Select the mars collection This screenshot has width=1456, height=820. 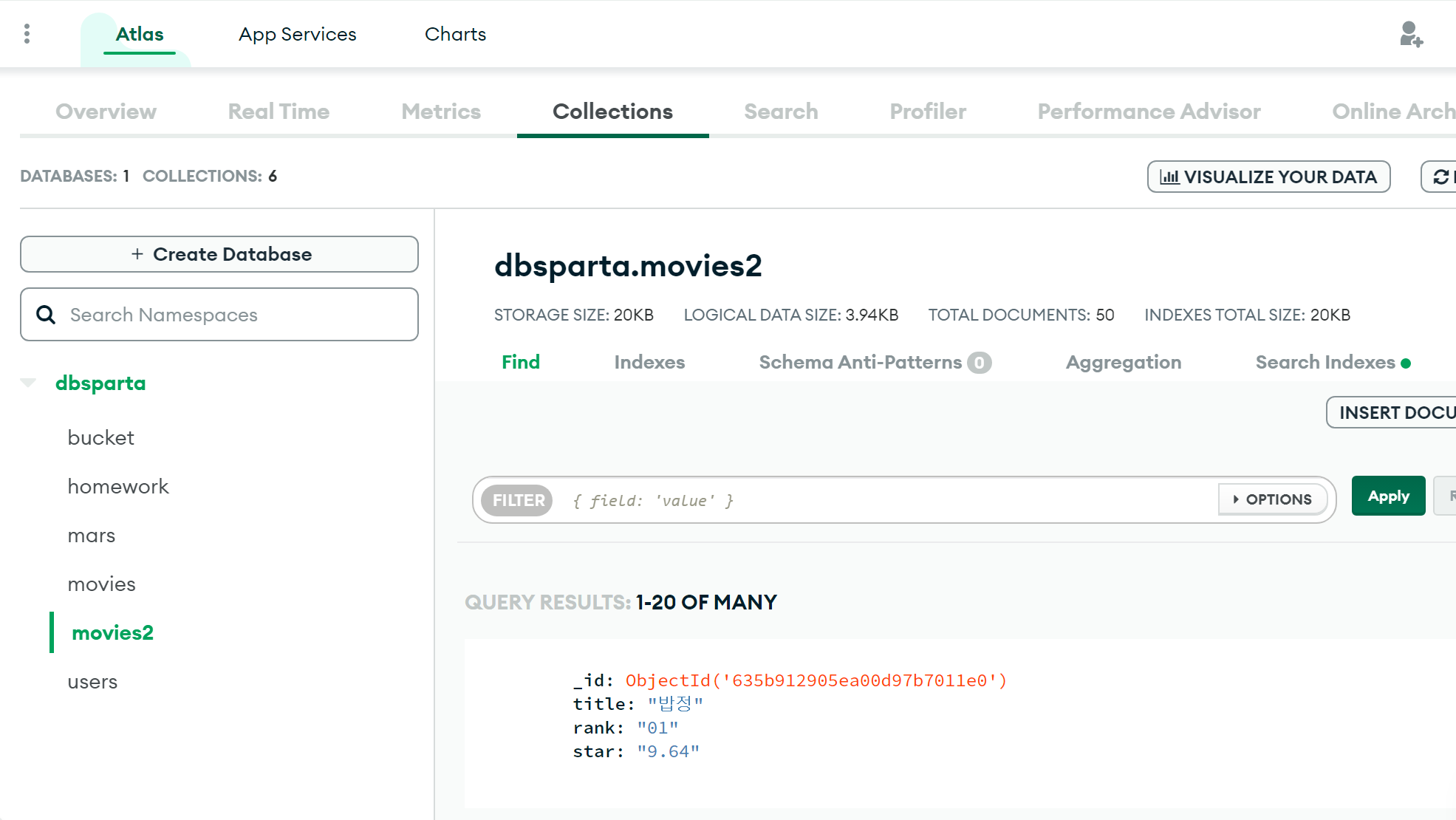(x=92, y=536)
